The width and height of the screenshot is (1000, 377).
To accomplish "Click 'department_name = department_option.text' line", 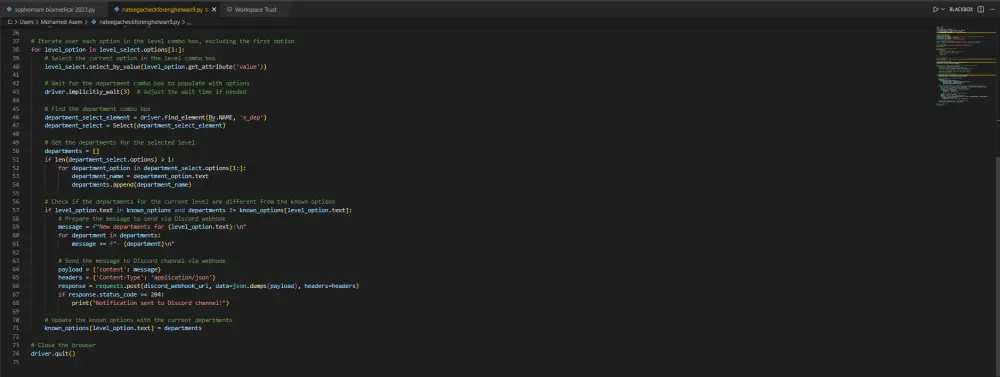I will 140,176.
